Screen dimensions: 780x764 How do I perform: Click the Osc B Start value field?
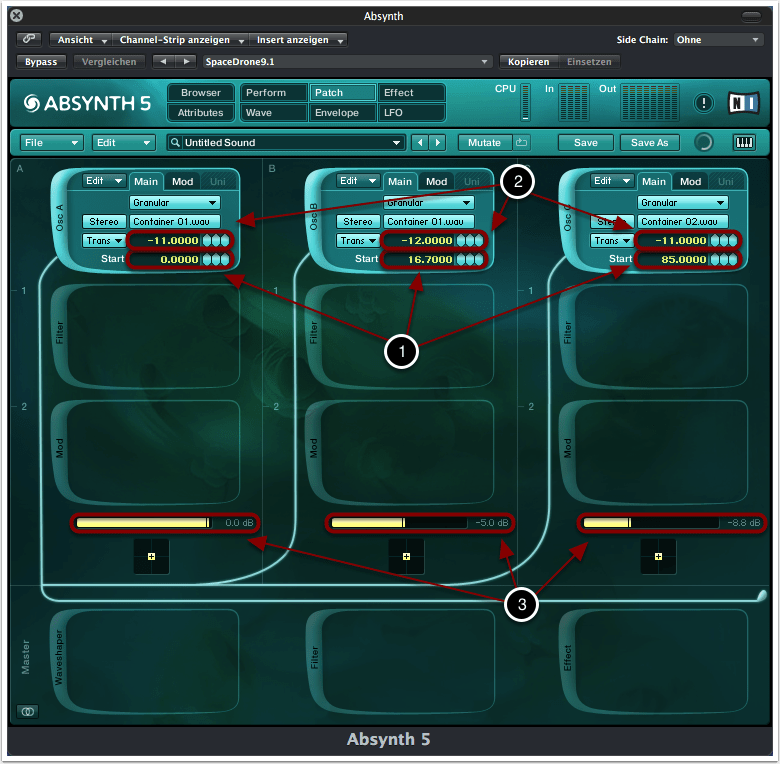[422, 260]
